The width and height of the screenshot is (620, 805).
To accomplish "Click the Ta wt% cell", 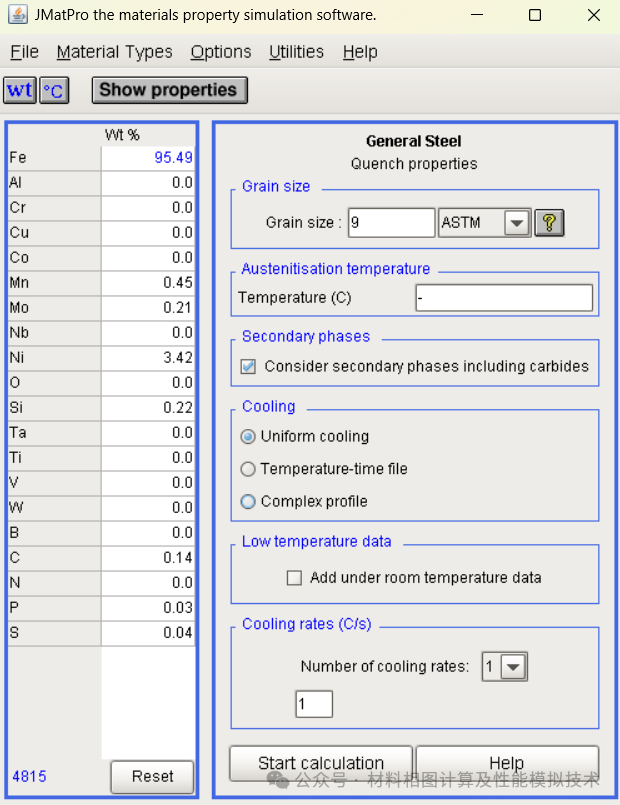I will click(x=148, y=433).
